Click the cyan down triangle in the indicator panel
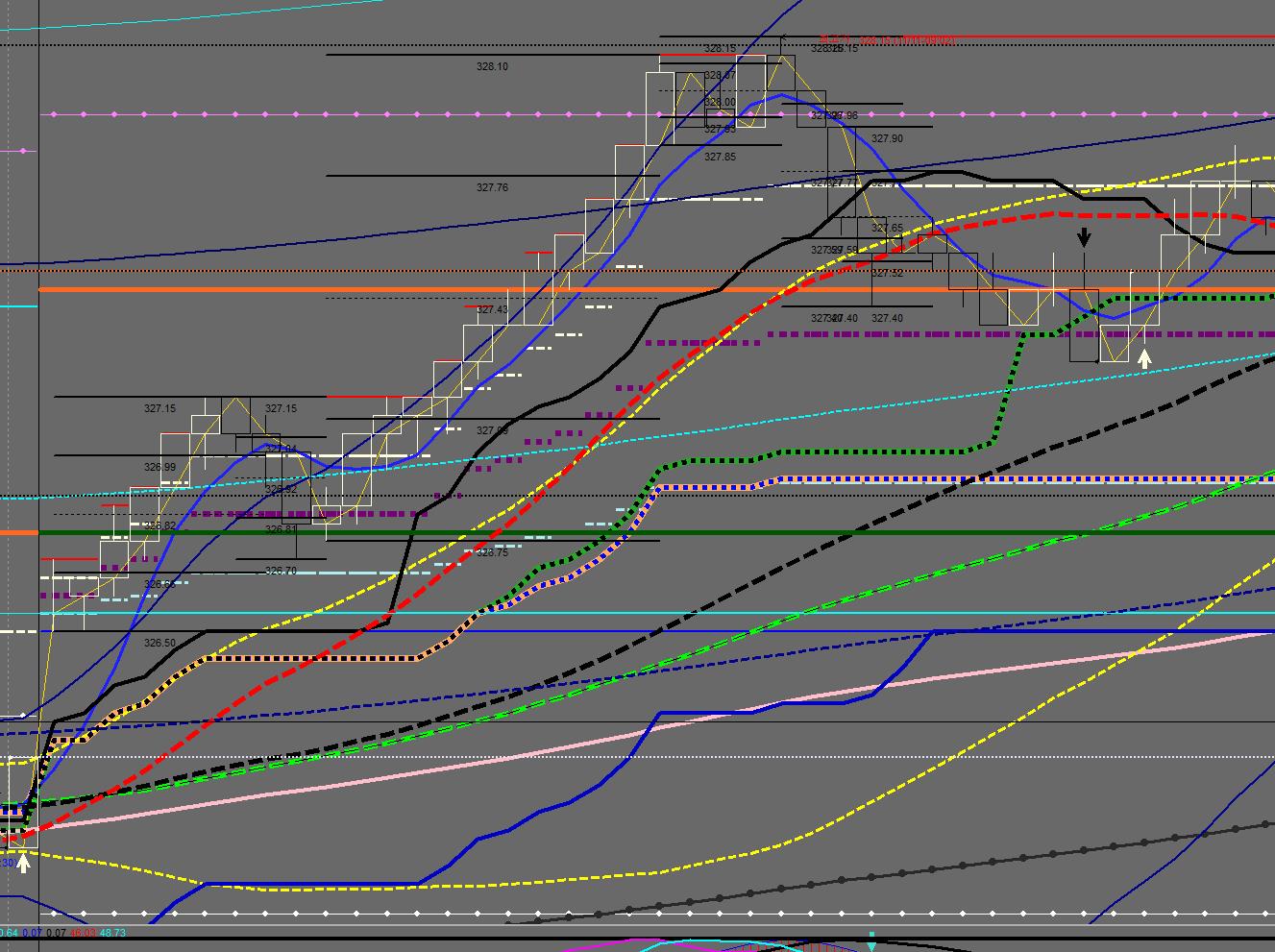The width and height of the screenshot is (1275, 952). 871,936
